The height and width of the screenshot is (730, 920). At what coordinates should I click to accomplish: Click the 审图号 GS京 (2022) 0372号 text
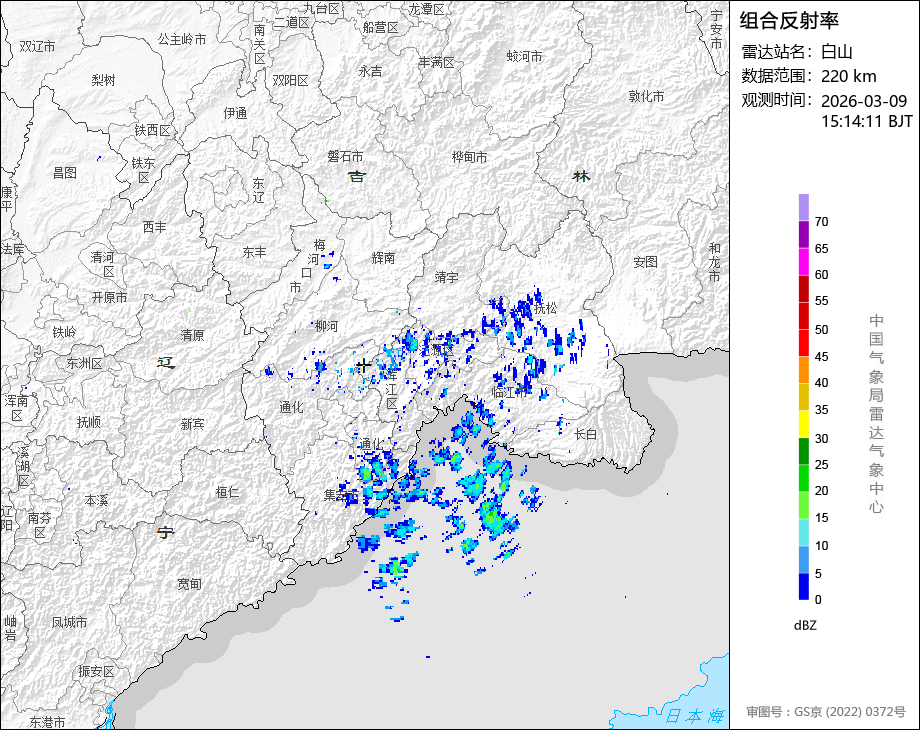coord(826,712)
